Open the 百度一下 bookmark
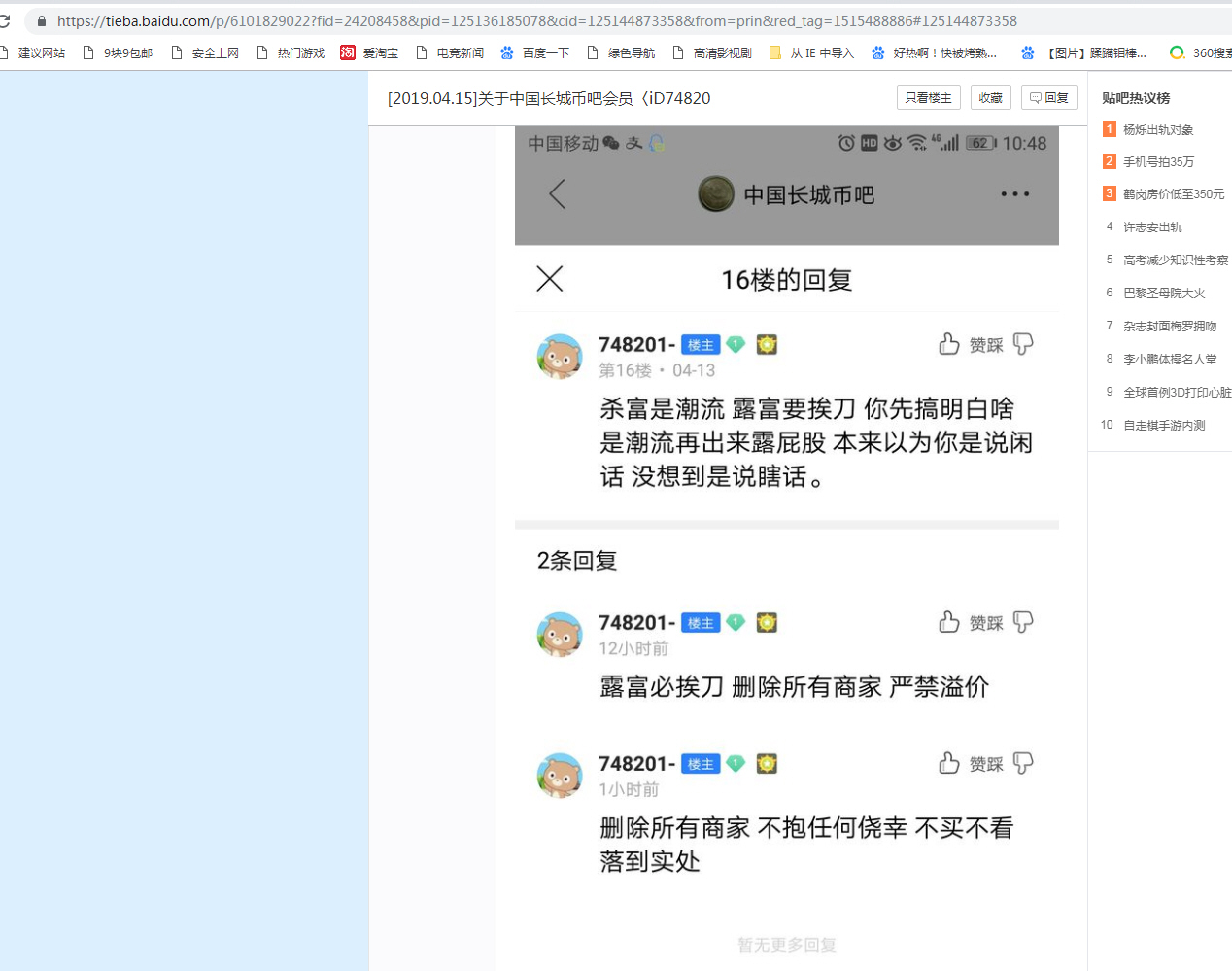The height and width of the screenshot is (971, 1232). point(535,52)
